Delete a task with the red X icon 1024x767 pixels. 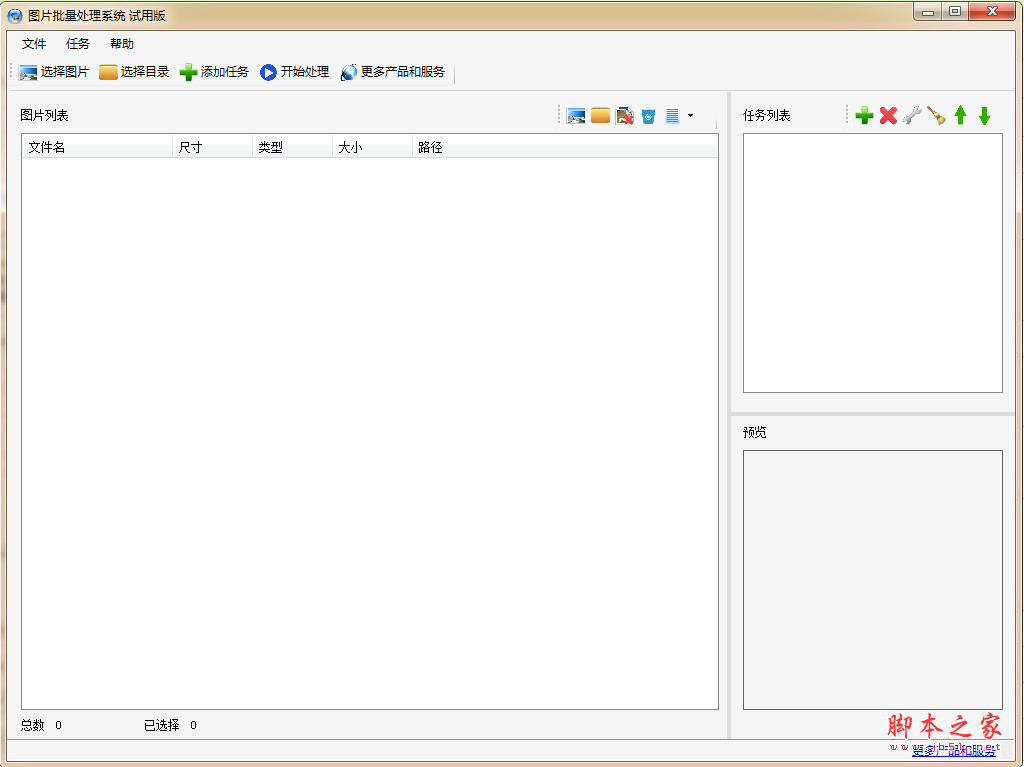point(888,115)
